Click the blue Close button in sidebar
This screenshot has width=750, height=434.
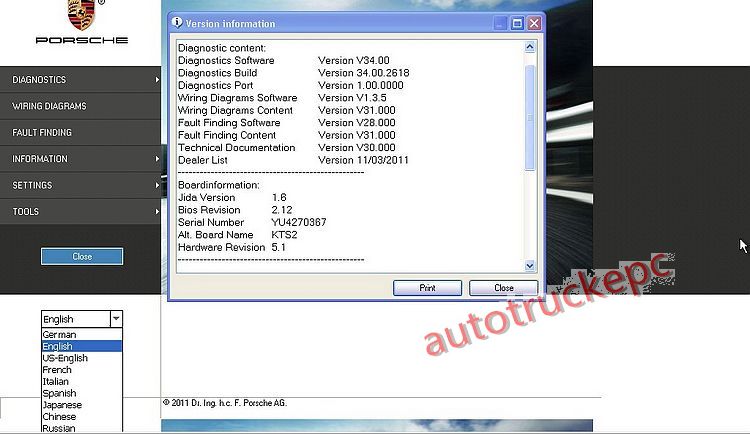pyautogui.click(x=82, y=256)
